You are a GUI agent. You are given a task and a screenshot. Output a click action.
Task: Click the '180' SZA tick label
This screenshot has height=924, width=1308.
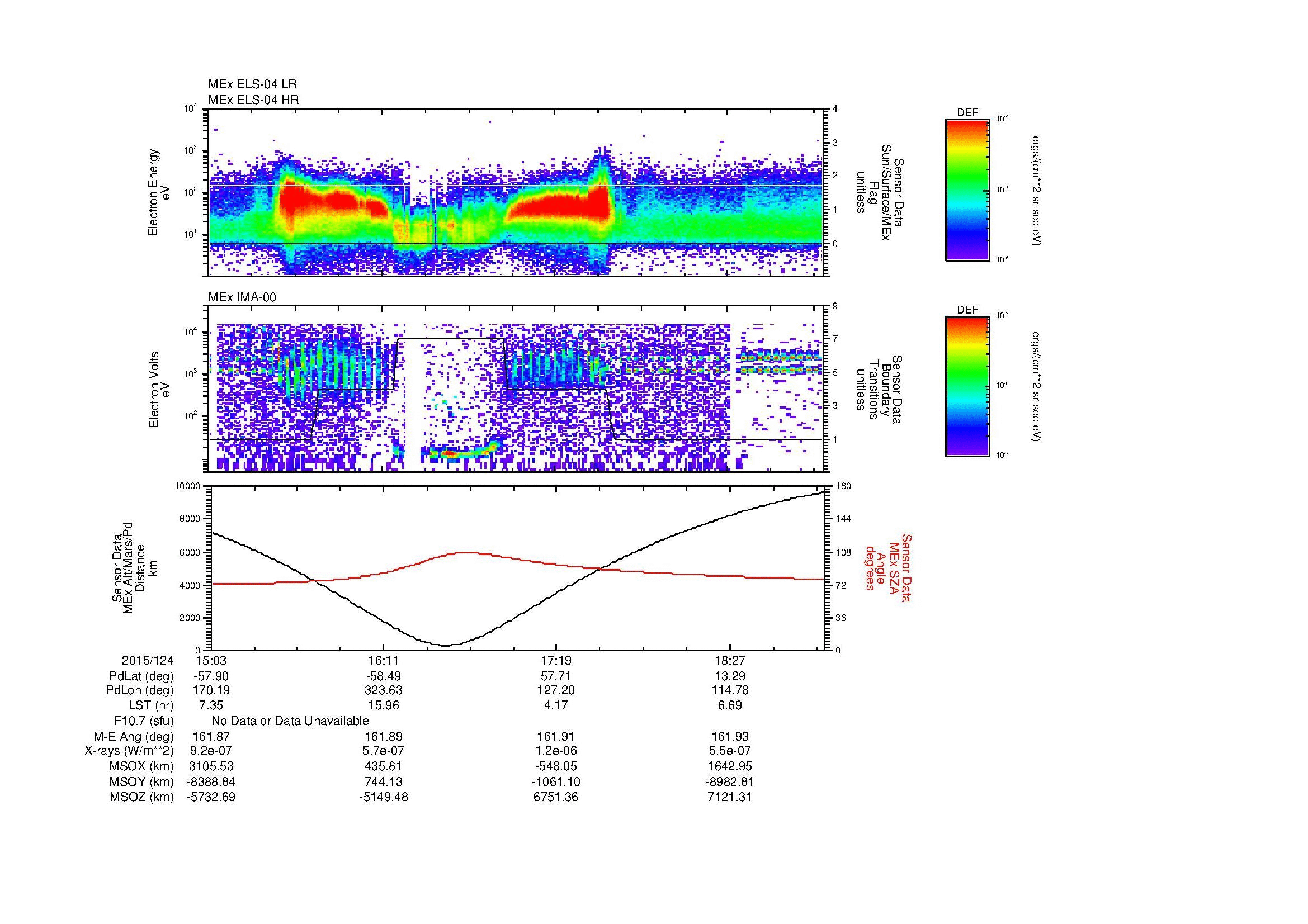[x=843, y=486]
